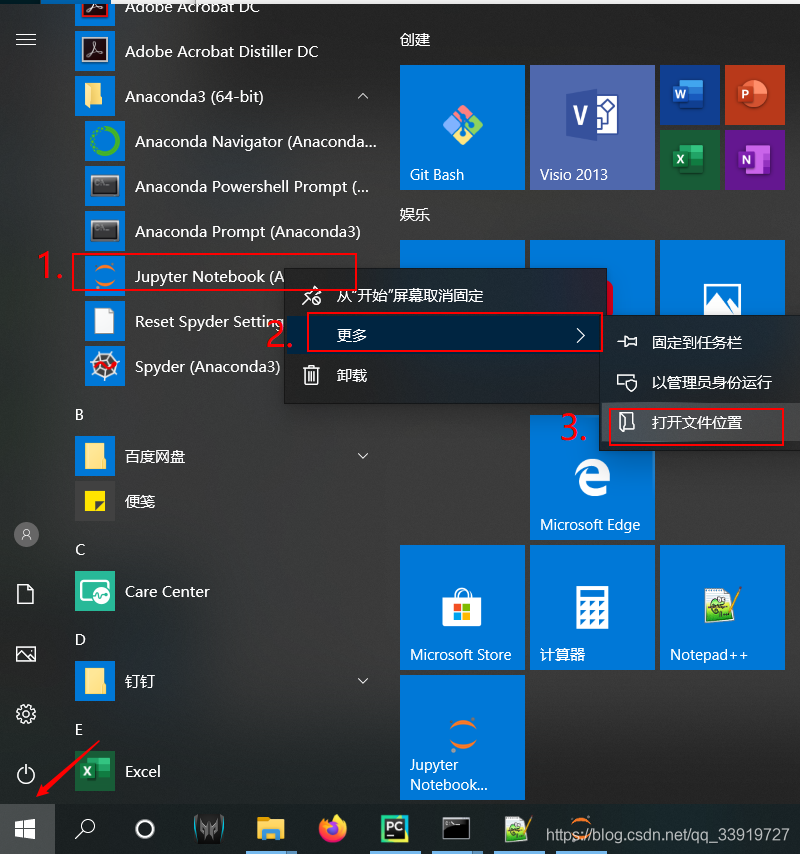Open the OneNote small tile
This screenshot has width=800, height=854.
(755, 160)
